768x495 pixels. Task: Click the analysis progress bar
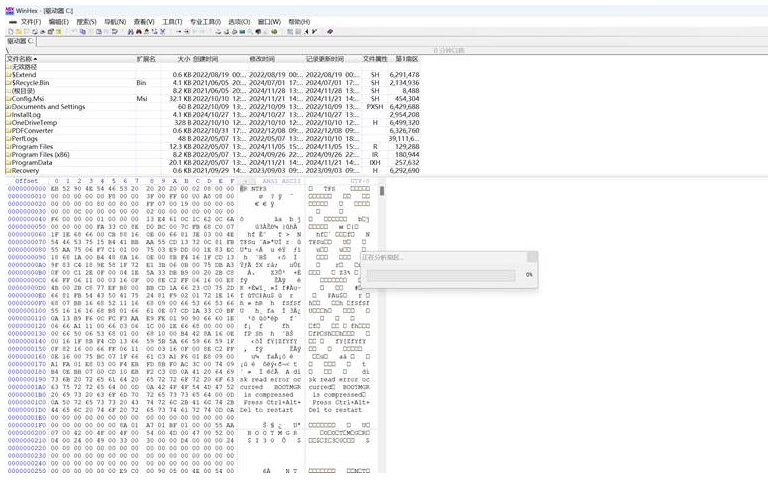(440, 274)
